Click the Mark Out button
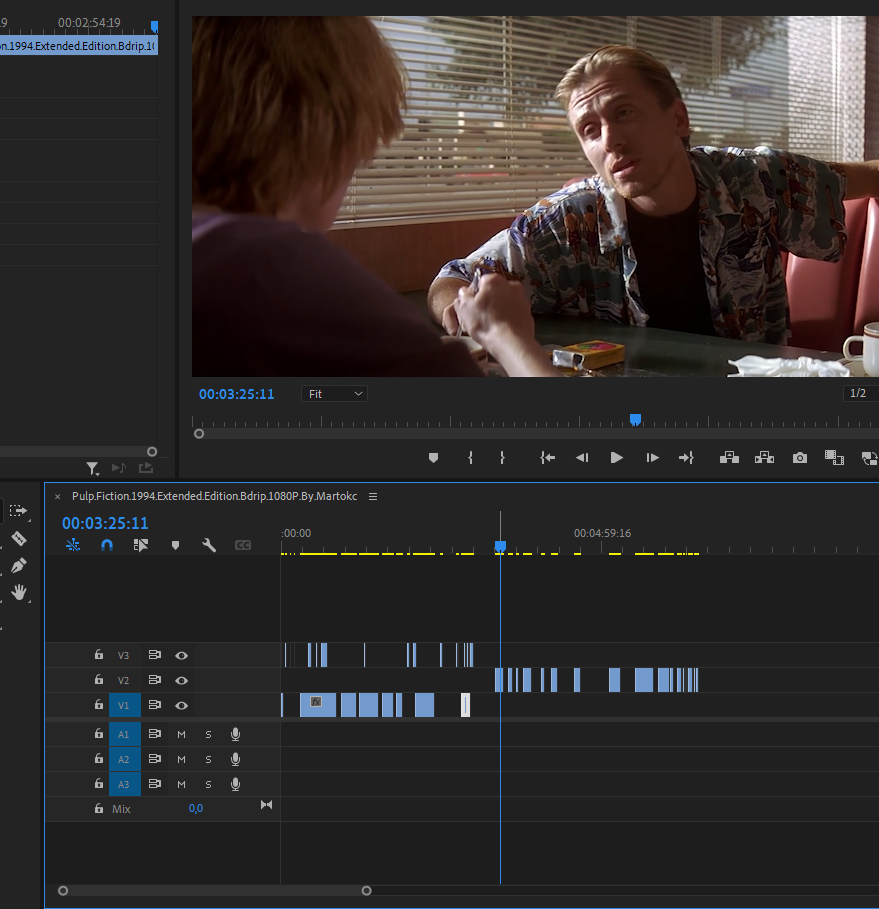 [502, 458]
